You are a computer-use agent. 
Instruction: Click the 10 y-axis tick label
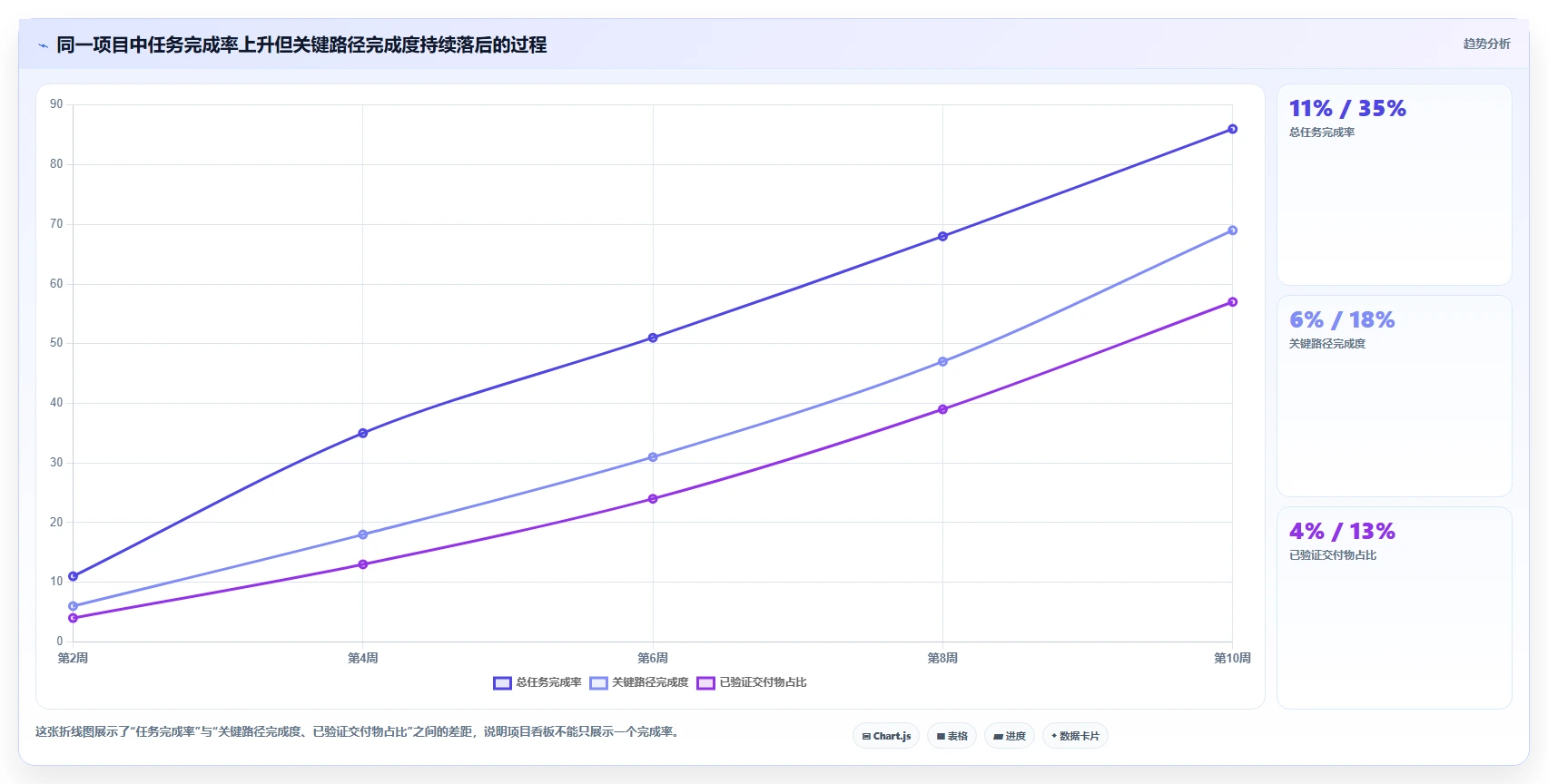[56, 582]
